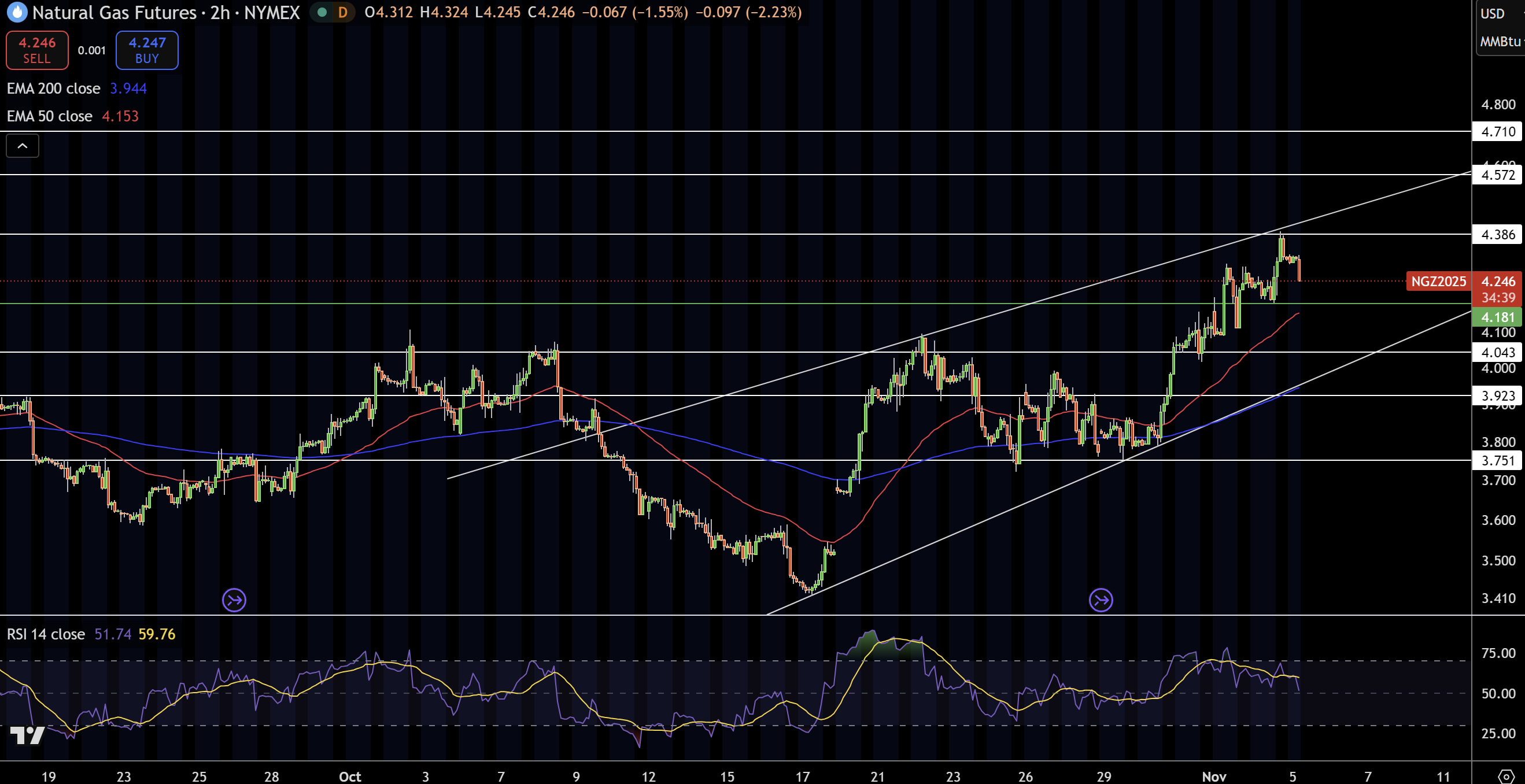The height and width of the screenshot is (784, 1525).
Task: Select the 2h timeframe in the title
Action: [220, 12]
